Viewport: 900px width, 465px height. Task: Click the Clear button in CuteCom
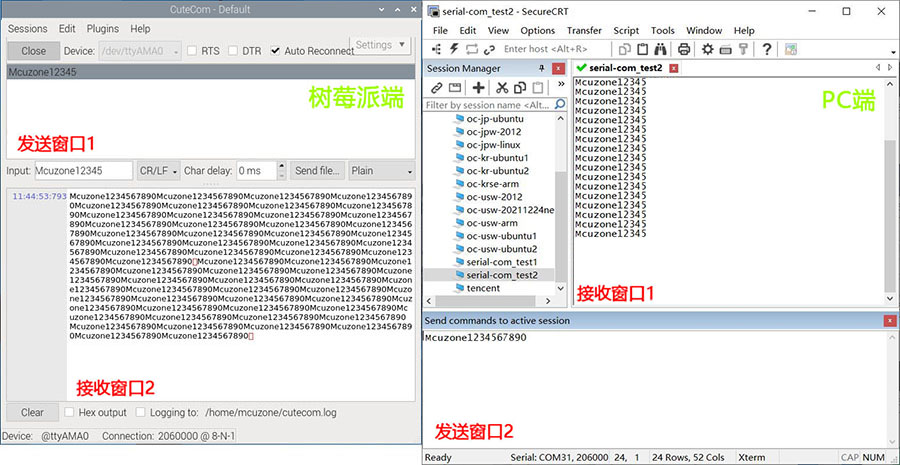tap(32, 412)
